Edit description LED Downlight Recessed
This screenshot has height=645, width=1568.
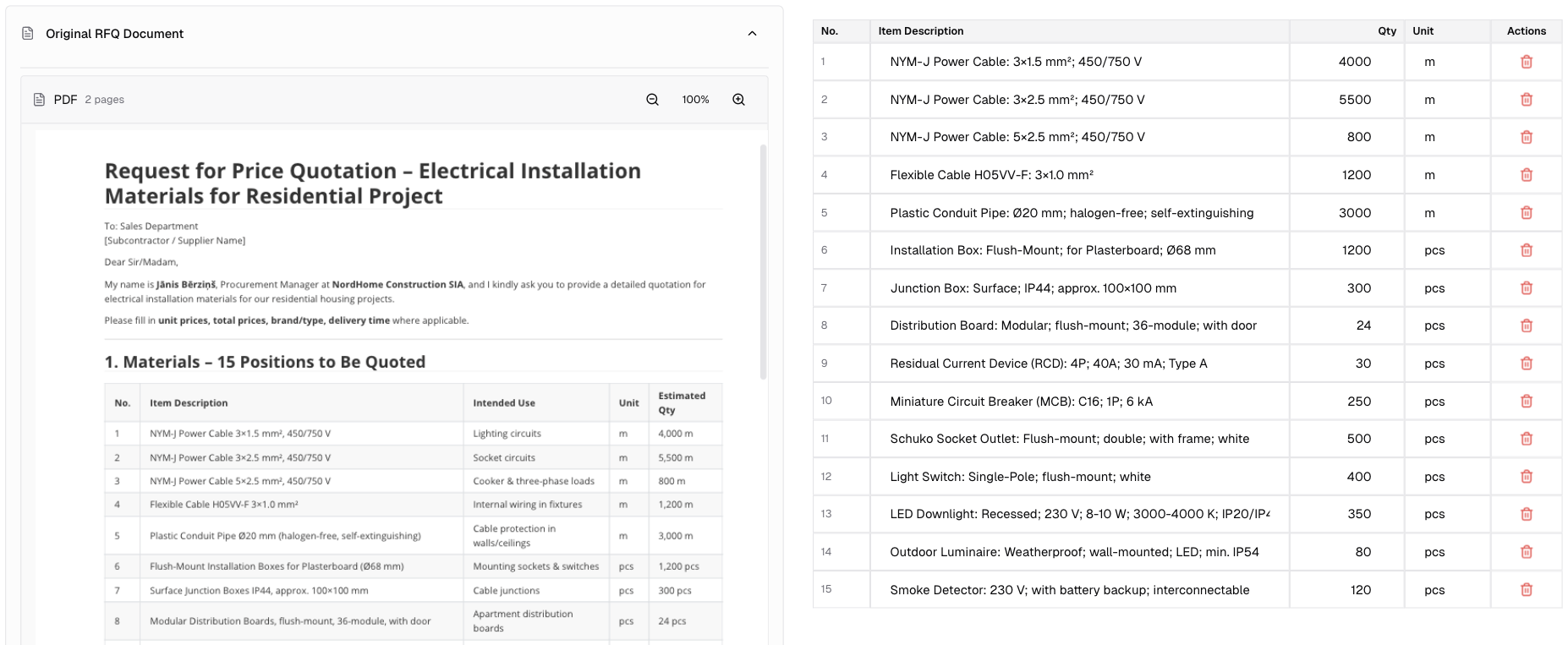click(1079, 514)
